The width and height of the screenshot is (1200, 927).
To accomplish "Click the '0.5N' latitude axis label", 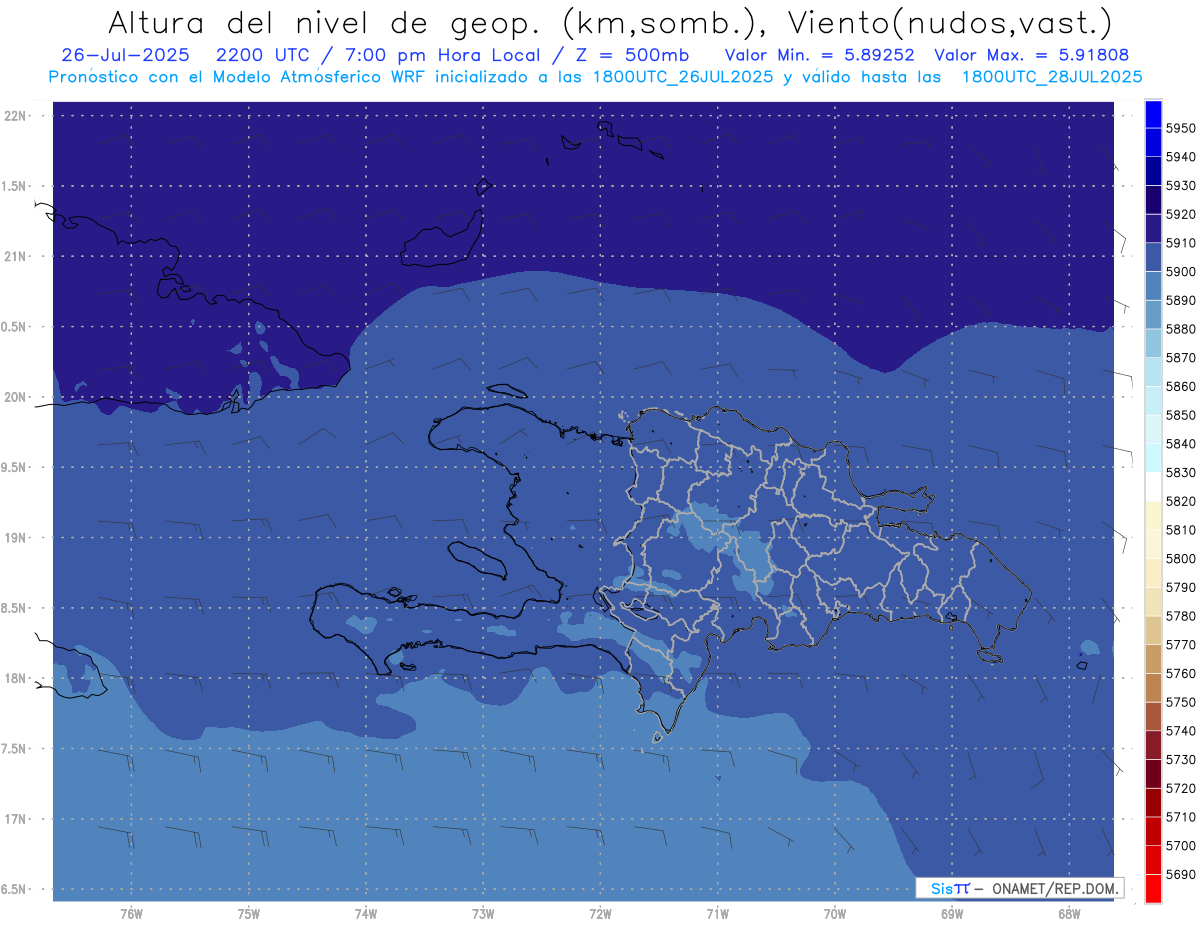I will point(14,327).
